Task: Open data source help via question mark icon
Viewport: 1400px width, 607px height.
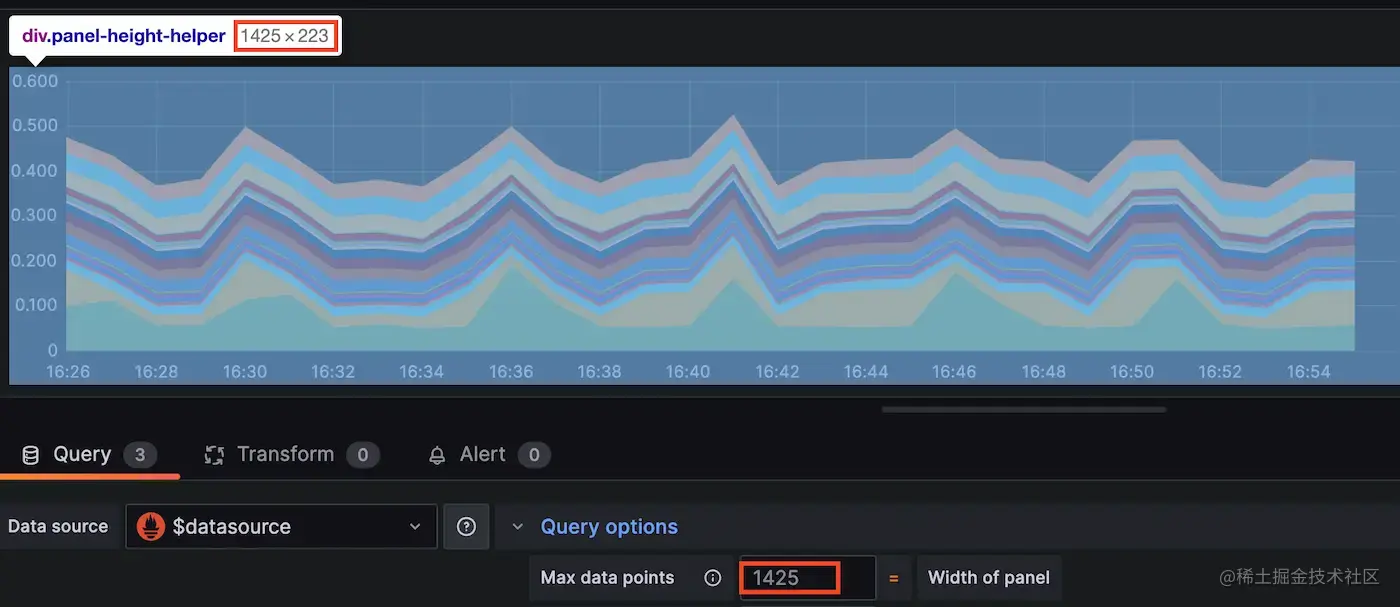Action: click(466, 526)
